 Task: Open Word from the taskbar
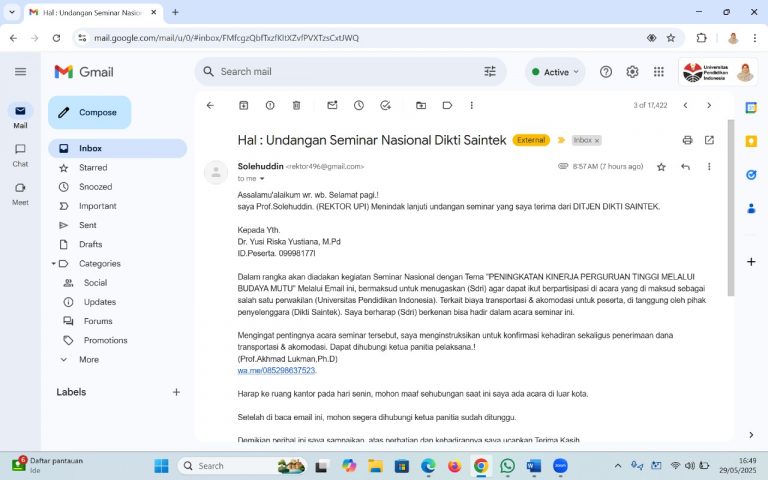pos(534,466)
